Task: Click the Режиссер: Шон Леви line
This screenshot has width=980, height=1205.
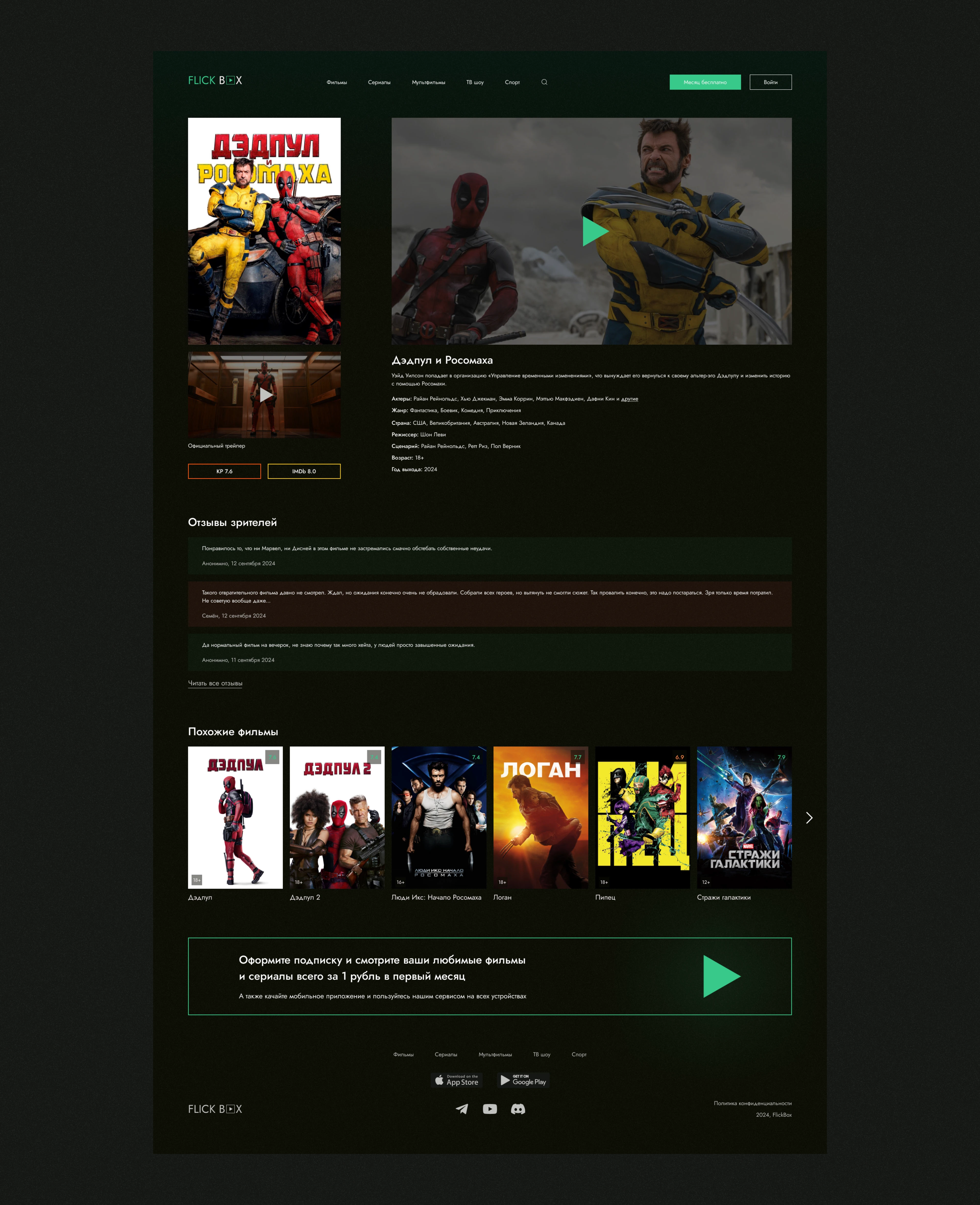Action: click(419, 435)
